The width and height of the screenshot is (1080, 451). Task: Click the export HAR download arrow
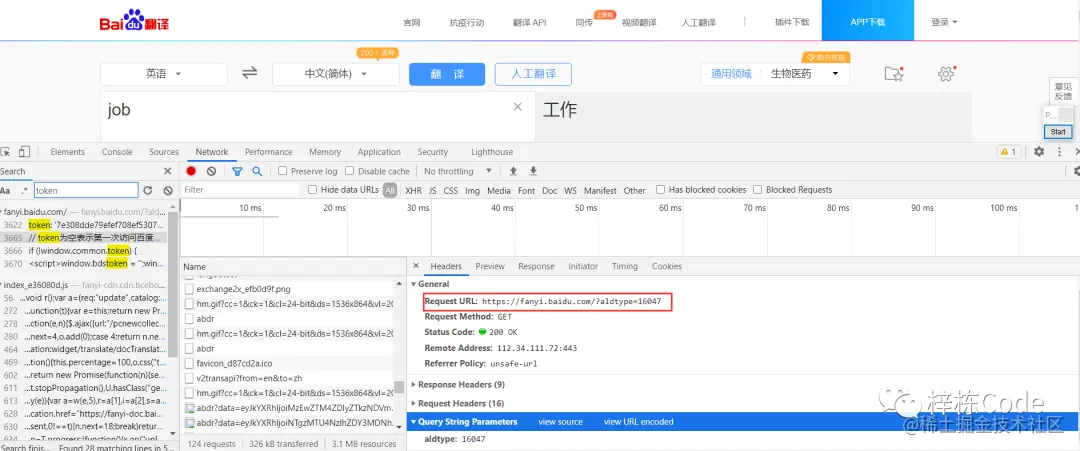[532, 171]
